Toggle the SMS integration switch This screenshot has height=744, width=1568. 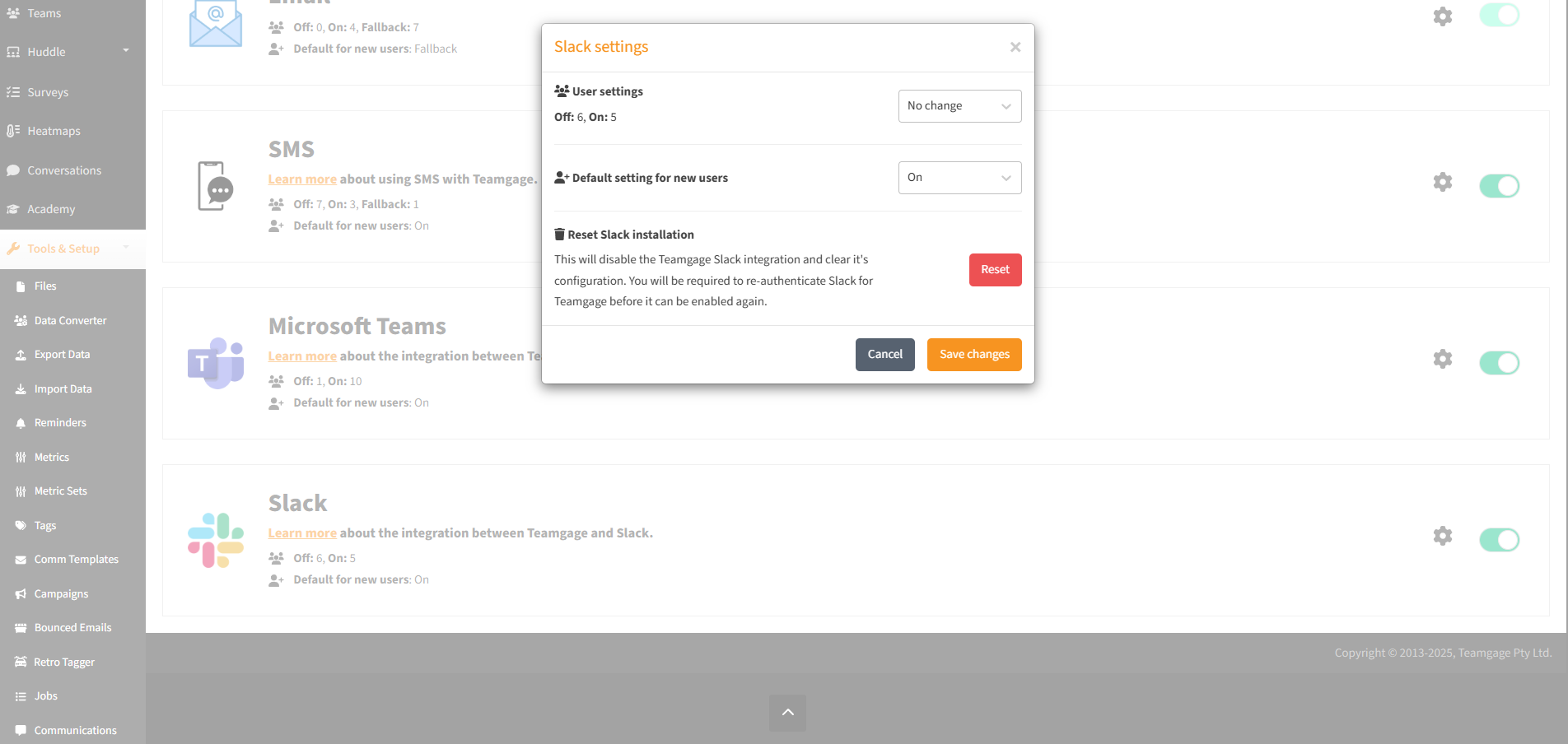pyautogui.click(x=1499, y=186)
